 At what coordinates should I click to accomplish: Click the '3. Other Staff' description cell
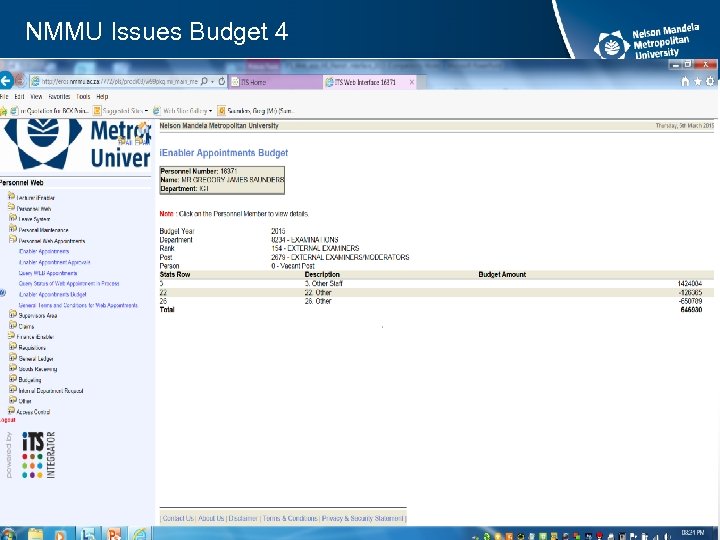[x=324, y=284]
